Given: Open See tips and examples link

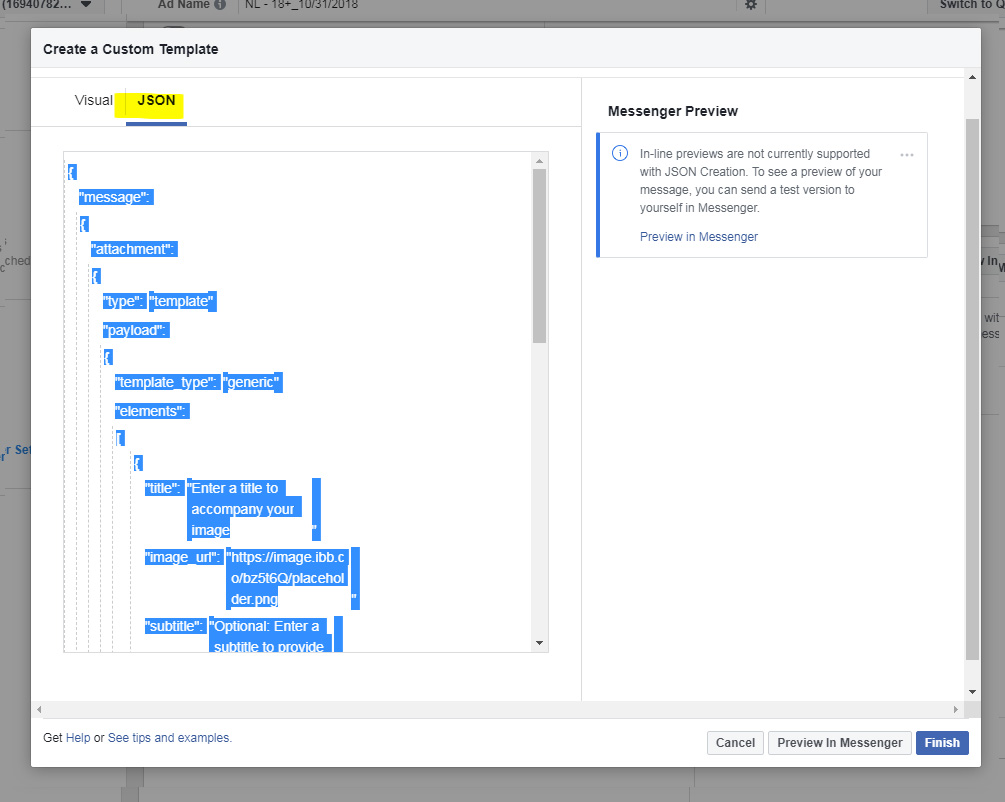Looking at the screenshot, I should click(x=169, y=738).
